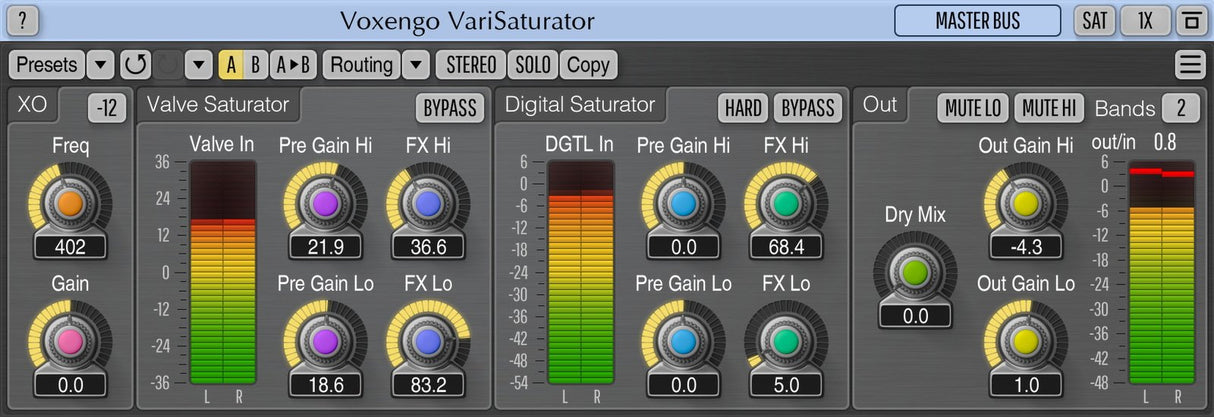The image size is (1214, 417).
Task: Click the question mark help button
Action: click(23, 20)
